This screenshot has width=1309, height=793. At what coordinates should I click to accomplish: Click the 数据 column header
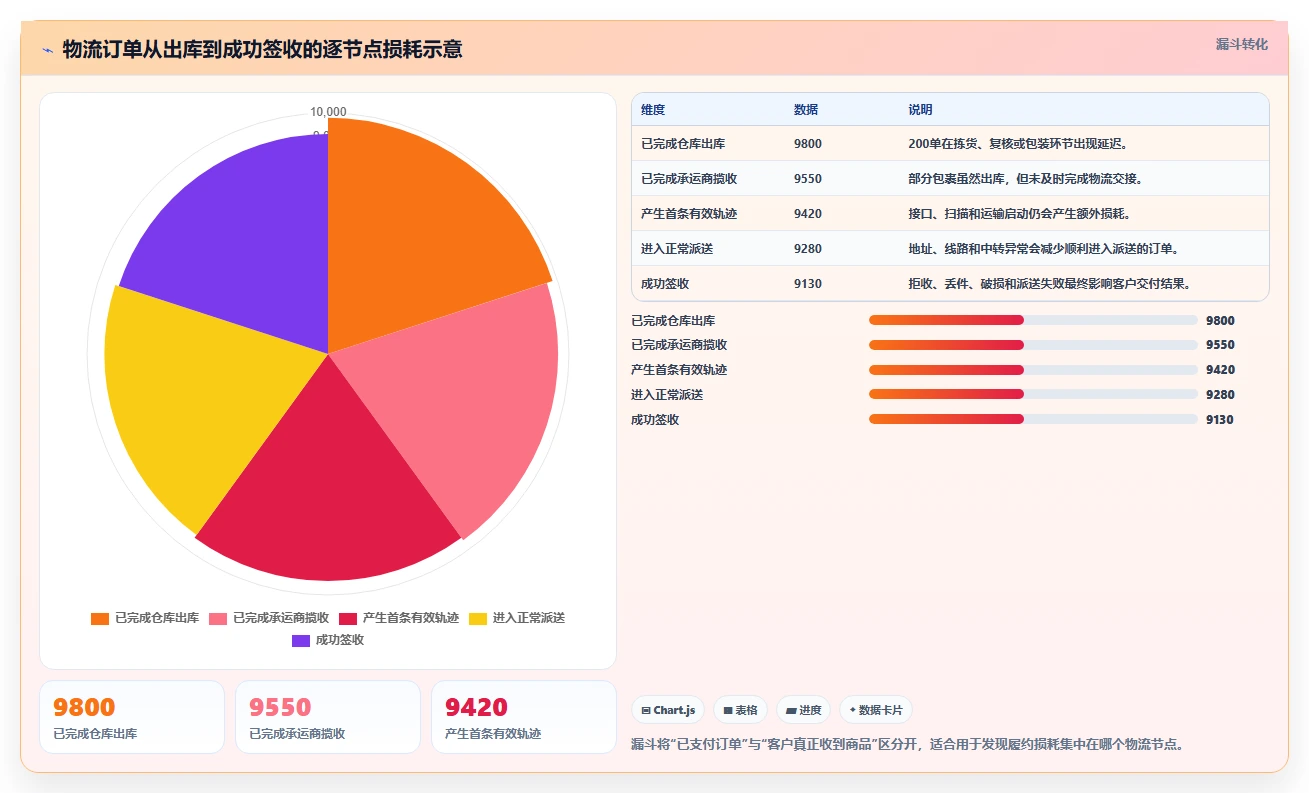click(806, 110)
